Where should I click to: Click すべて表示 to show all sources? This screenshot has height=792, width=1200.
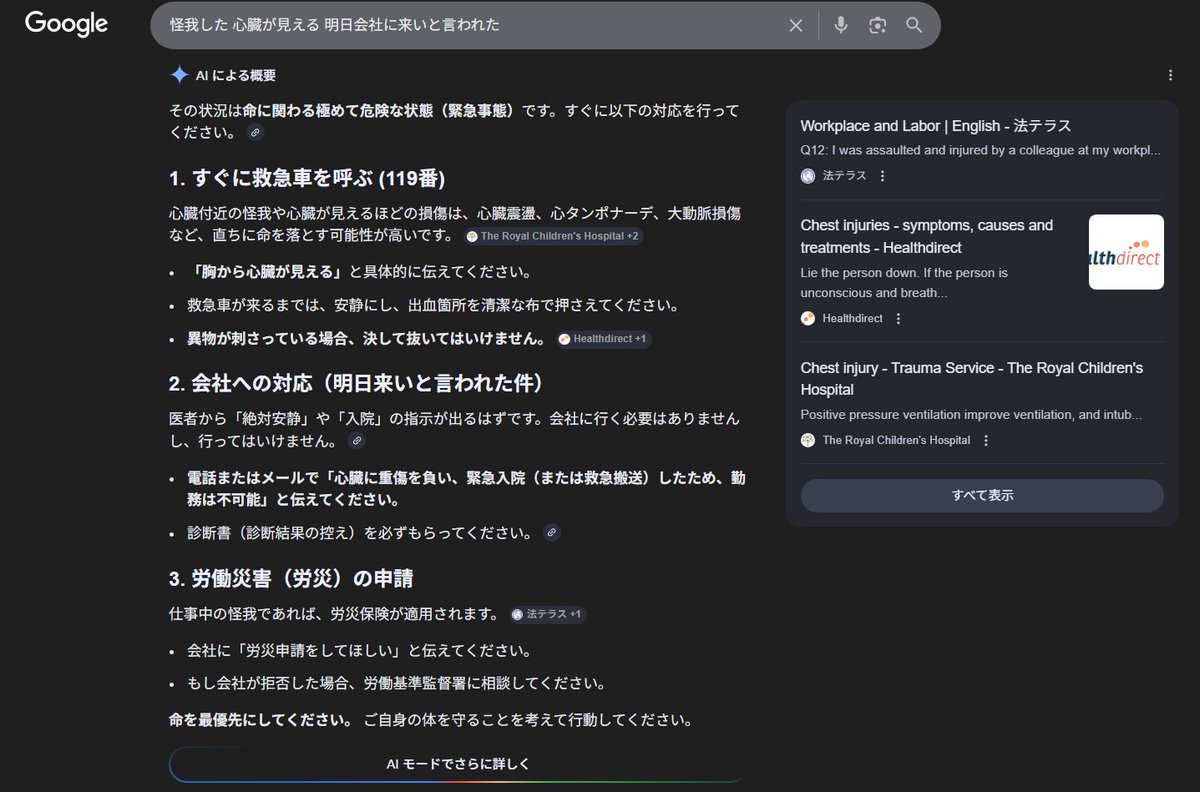982,496
